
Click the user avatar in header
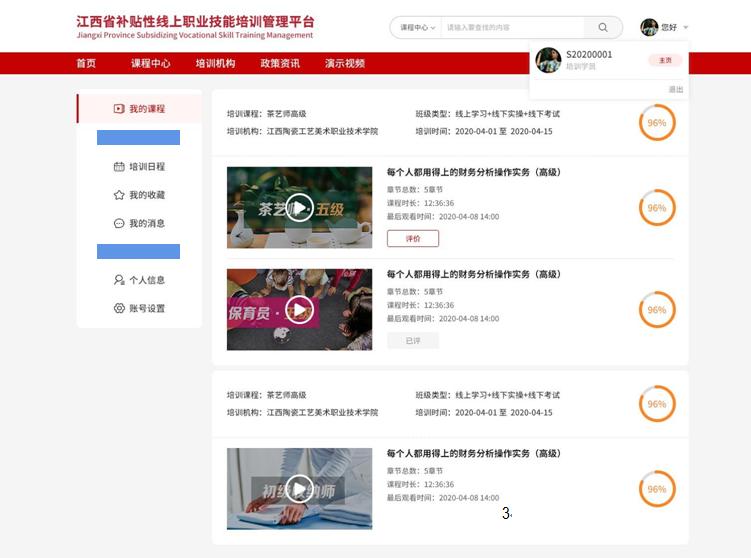(x=650, y=28)
